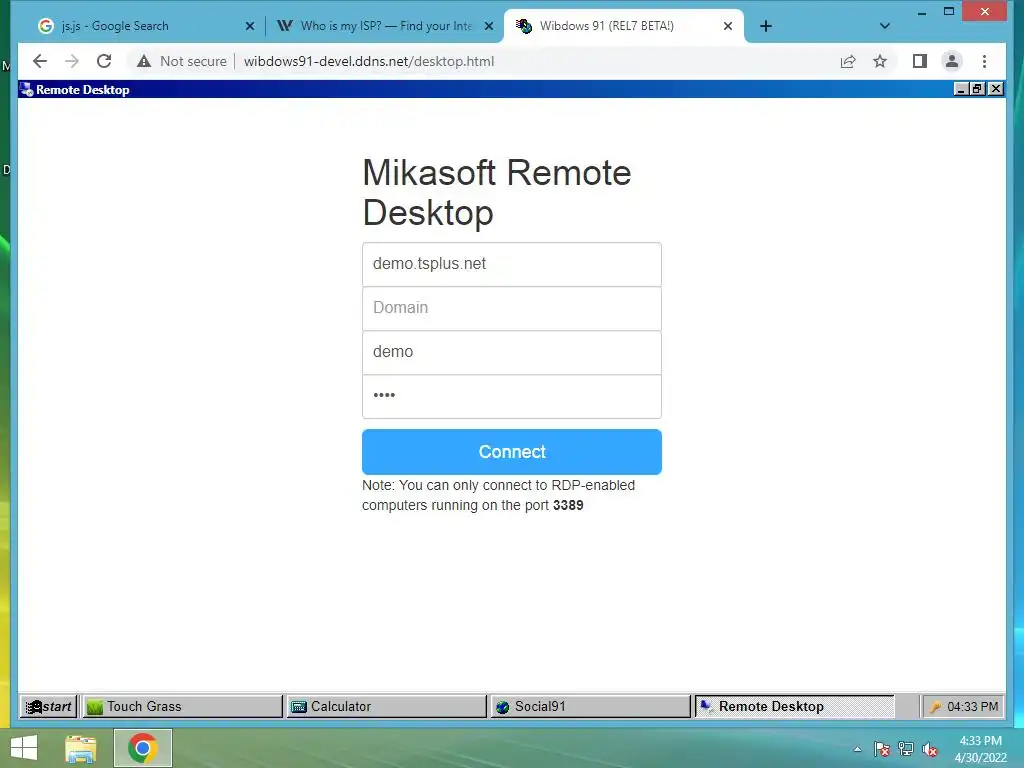Reload the Wibdows 91 page

pyautogui.click(x=104, y=61)
